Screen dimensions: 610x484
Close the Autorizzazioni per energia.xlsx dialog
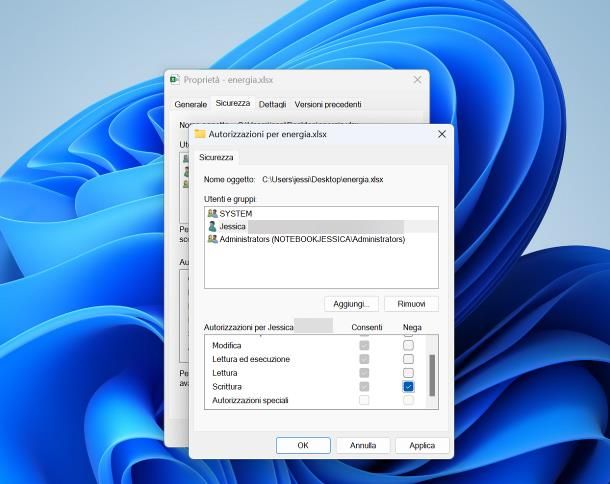442,134
